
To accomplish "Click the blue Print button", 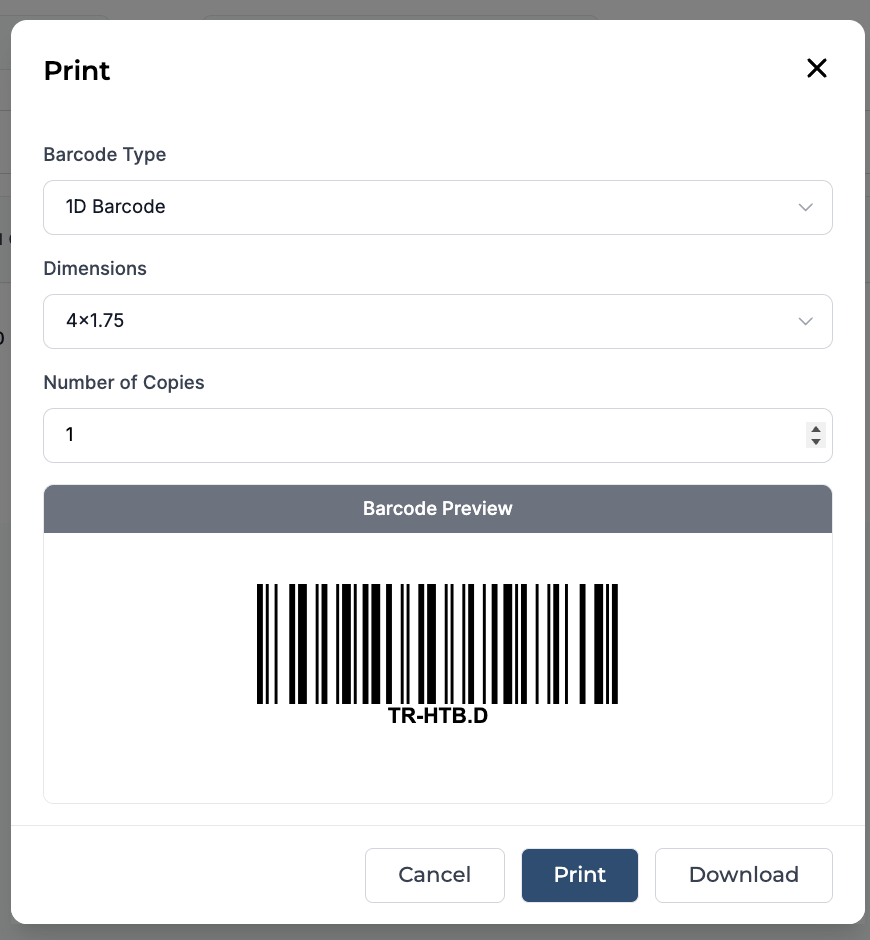I will click(580, 875).
